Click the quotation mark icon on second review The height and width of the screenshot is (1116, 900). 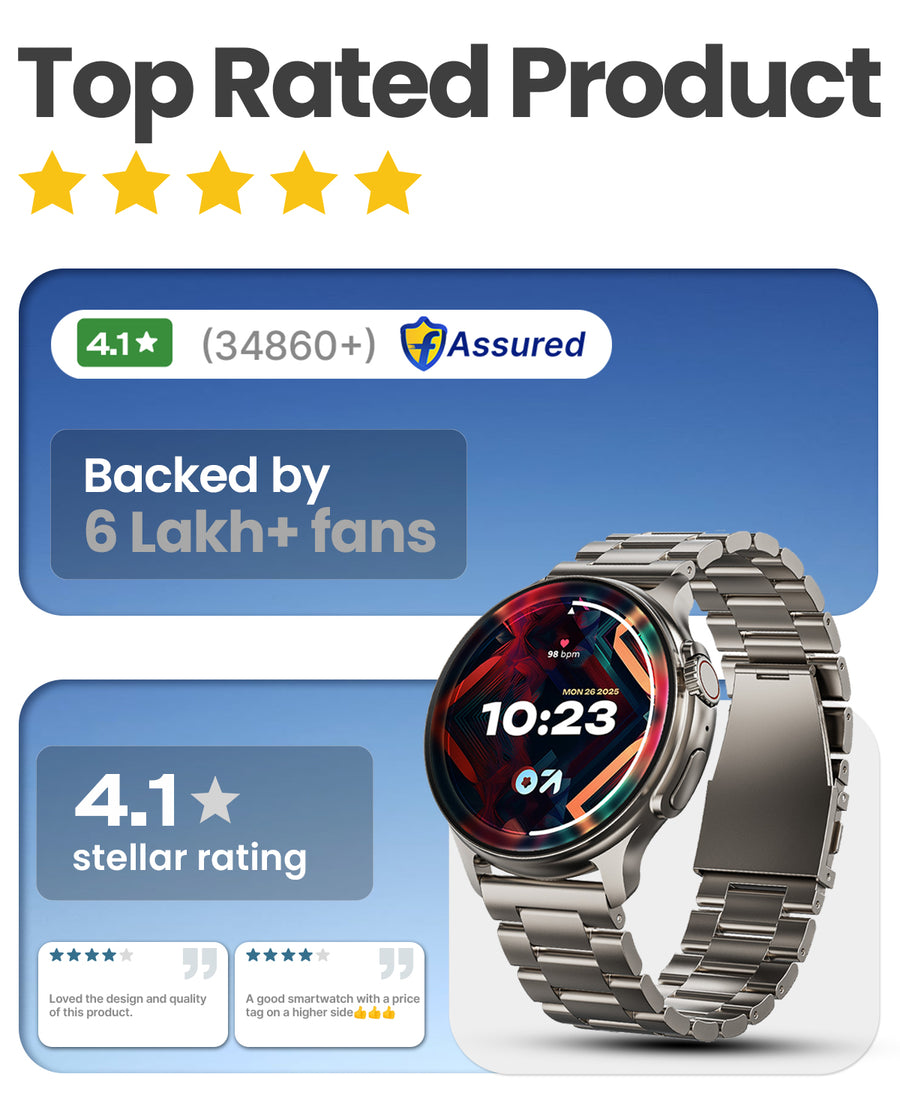[x=396, y=963]
